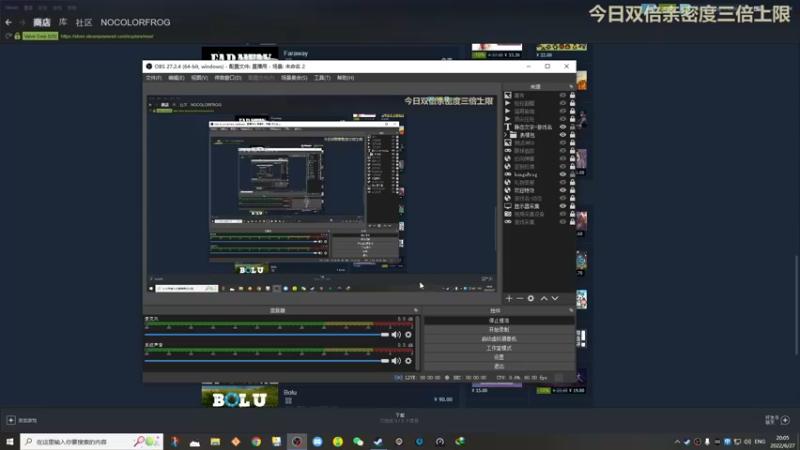Open OBS 帮助(H) menu

coord(345,78)
